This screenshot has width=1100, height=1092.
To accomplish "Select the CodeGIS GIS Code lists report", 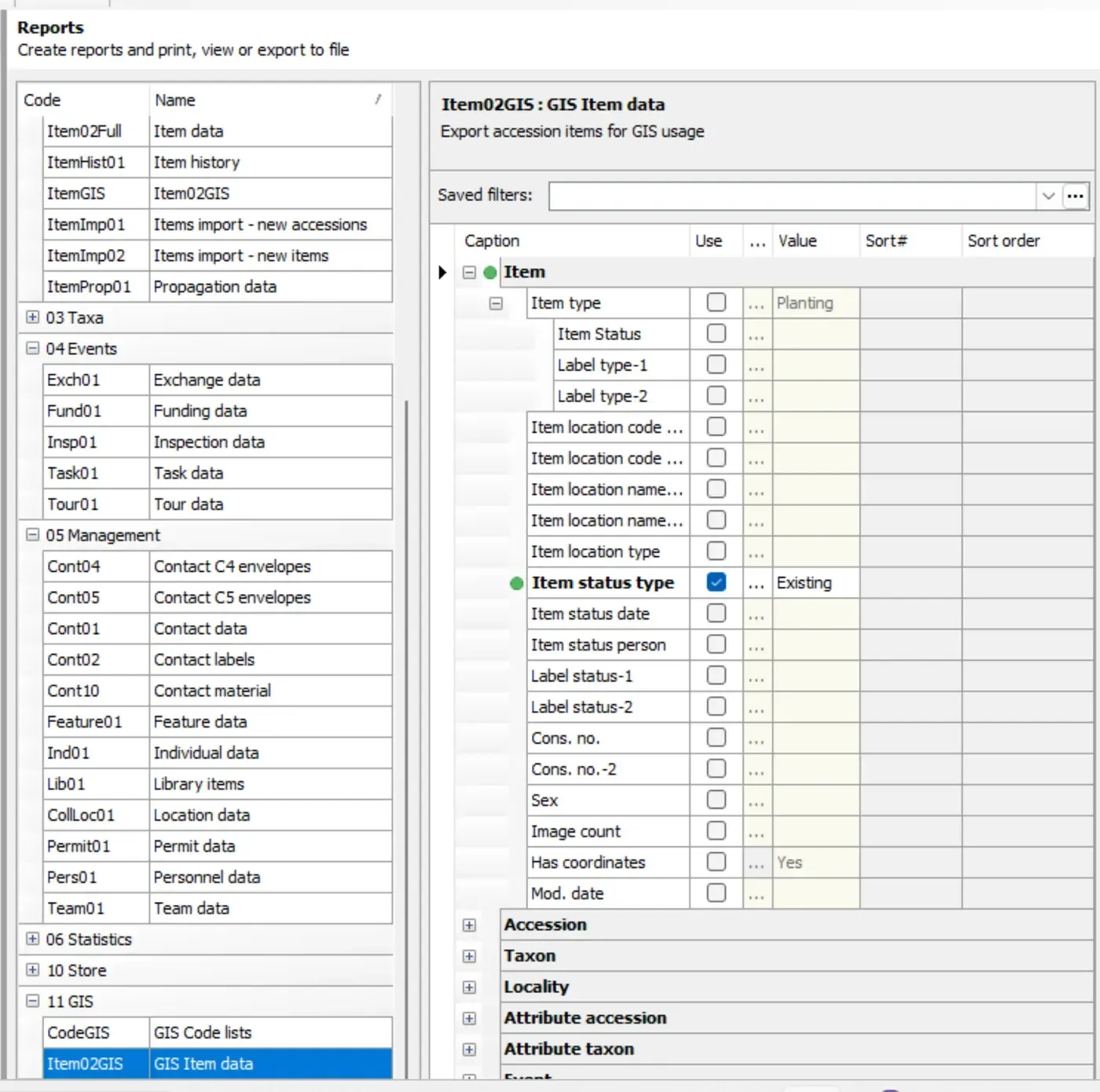I will click(x=218, y=1033).
